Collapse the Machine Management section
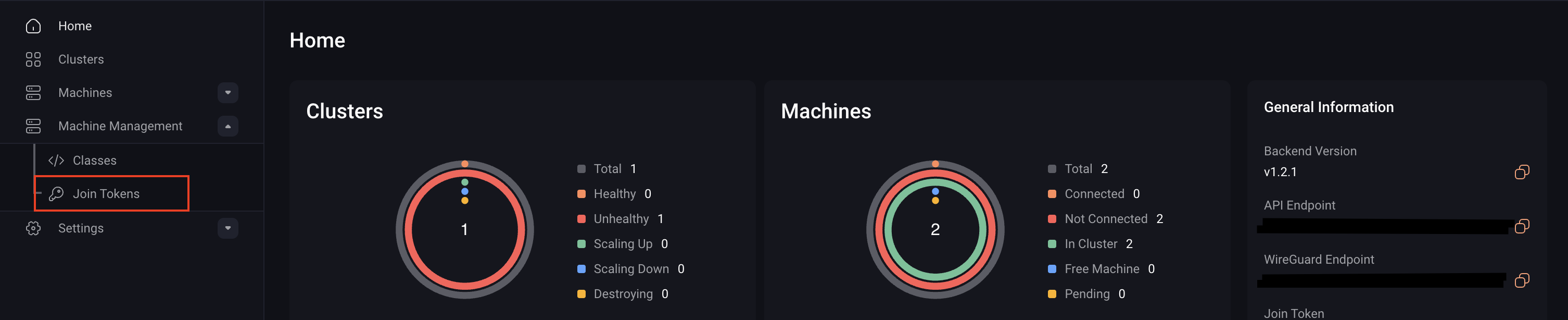This screenshot has height=320, width=1568. pos(227,126)
